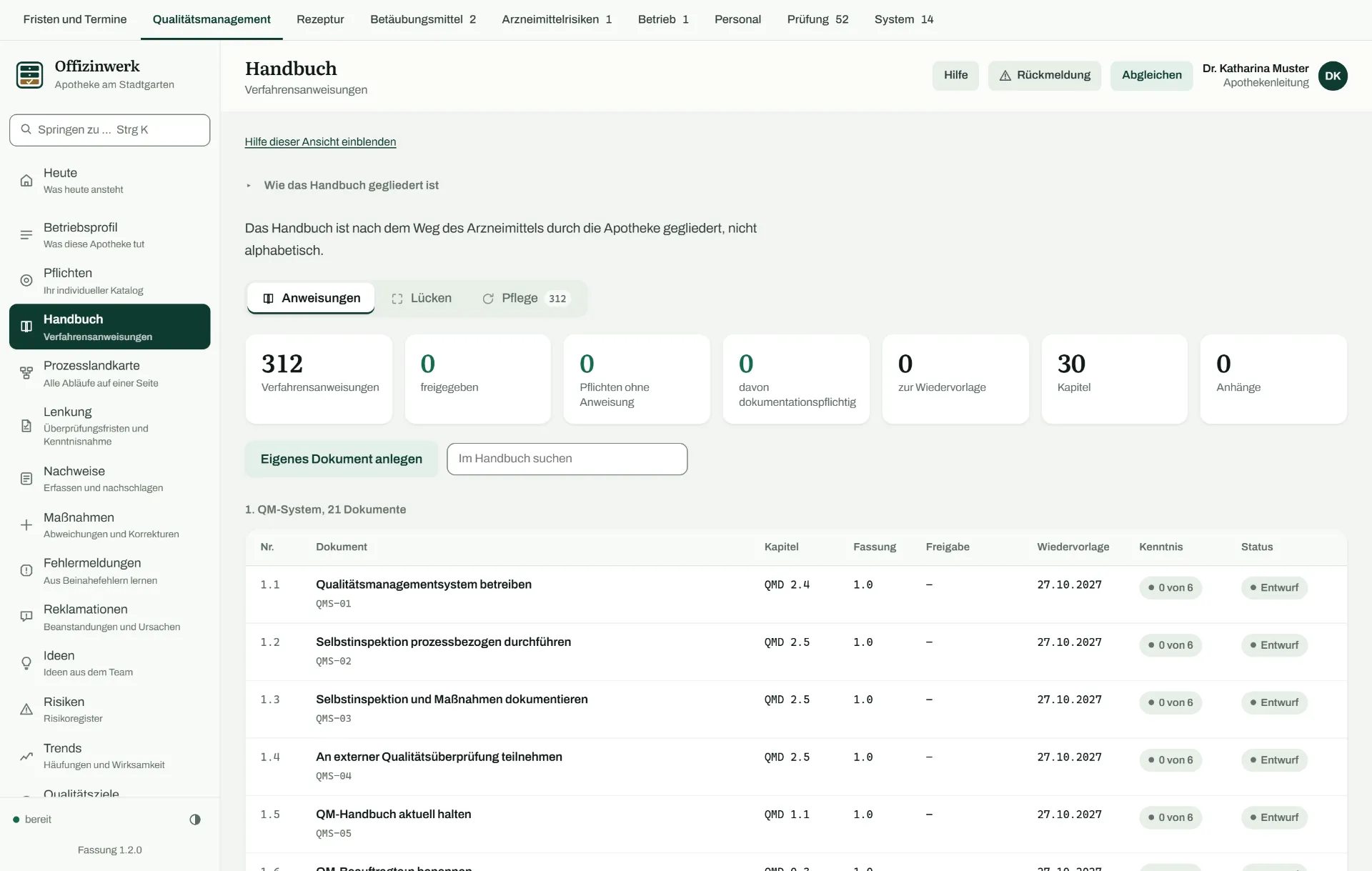The width and height of the screenshot is (1372, 871).
Task: Click the Rückmeldung button
Action: point(1044,76)
